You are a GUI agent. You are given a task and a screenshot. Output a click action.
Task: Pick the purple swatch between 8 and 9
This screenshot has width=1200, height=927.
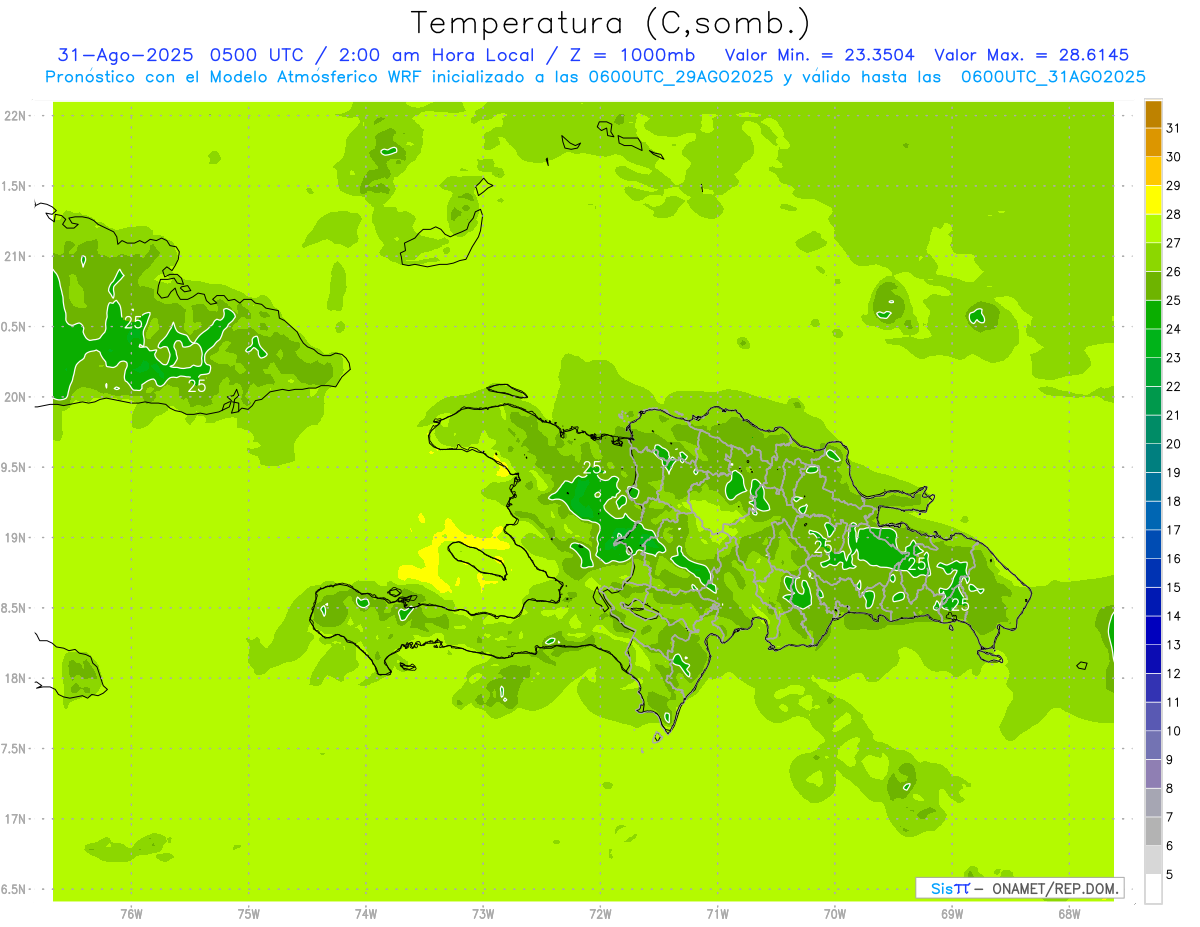coord(1153,775)
